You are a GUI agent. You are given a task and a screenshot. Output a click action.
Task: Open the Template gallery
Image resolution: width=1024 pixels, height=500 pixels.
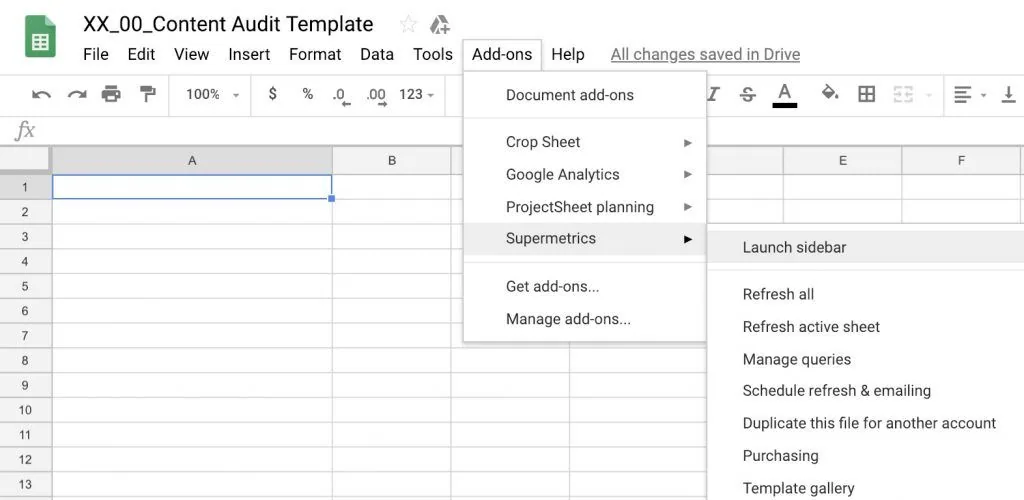click(866, 488)
